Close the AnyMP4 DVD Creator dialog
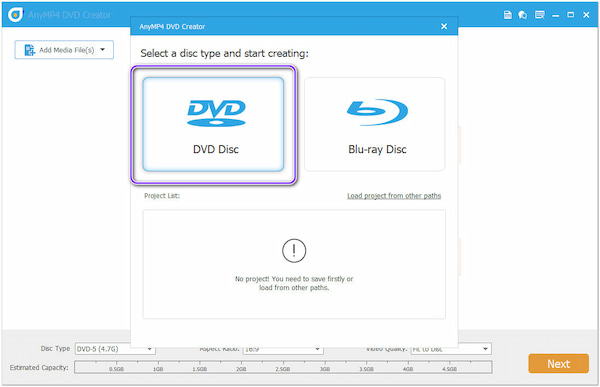Image resolution: width=600 pixels, height=387 pixels. click(x=444, y=26)
